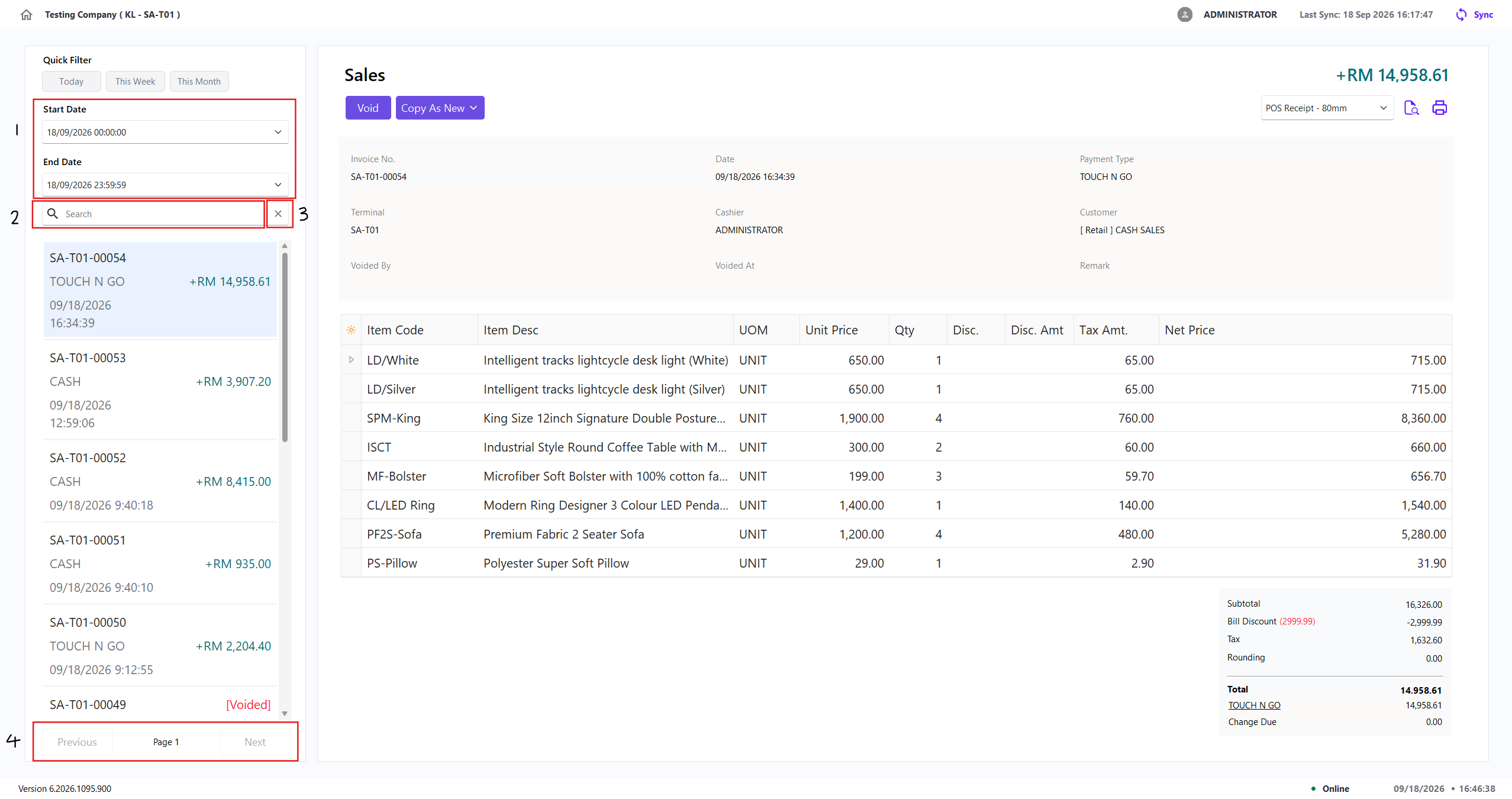The image size is (1512, 799).
Task: Print the receipt with the printer icon
Action: click(x=1439, y=108)
